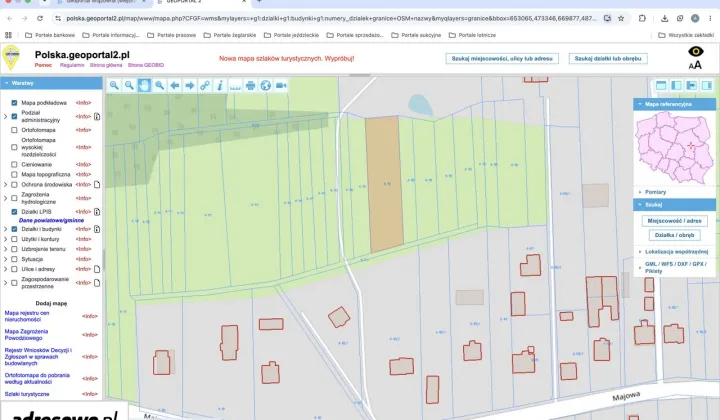Uncheck Mapa podkładowa layer
The height and width of the screenshot is (420, 720).
(x=14, y=103)
